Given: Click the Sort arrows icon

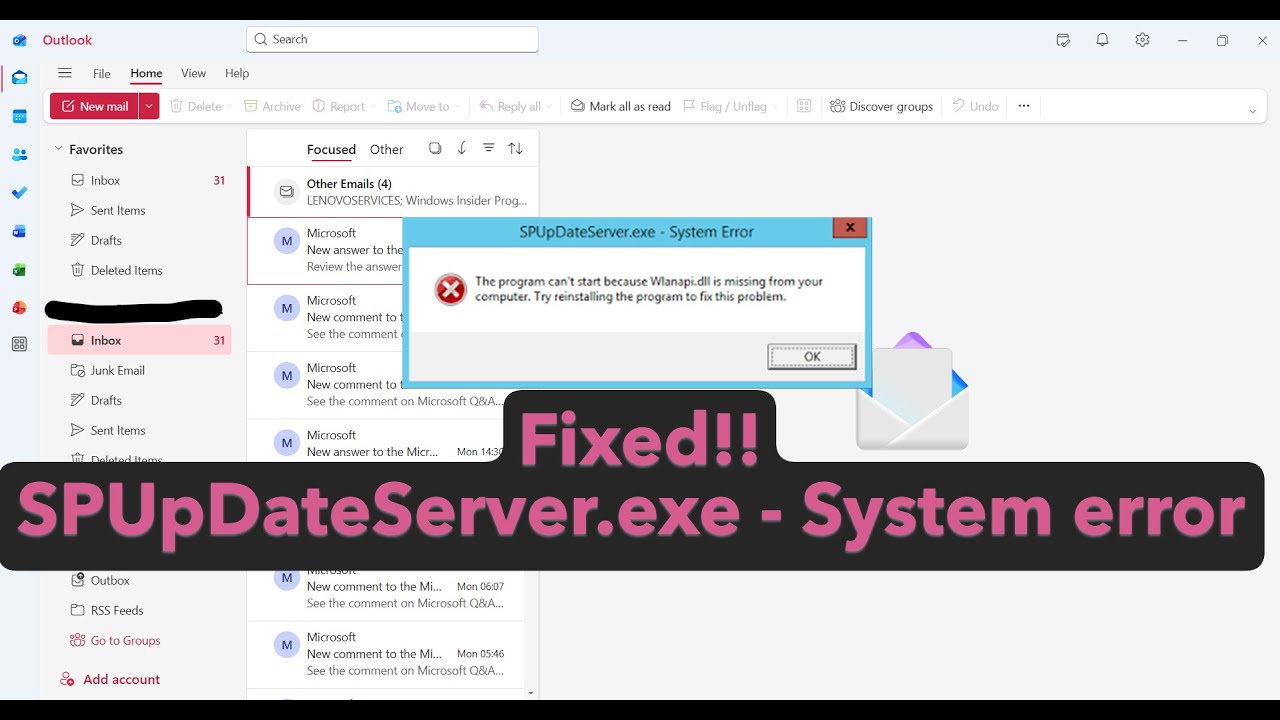Looking at the screenshot, I should point(515,148).
